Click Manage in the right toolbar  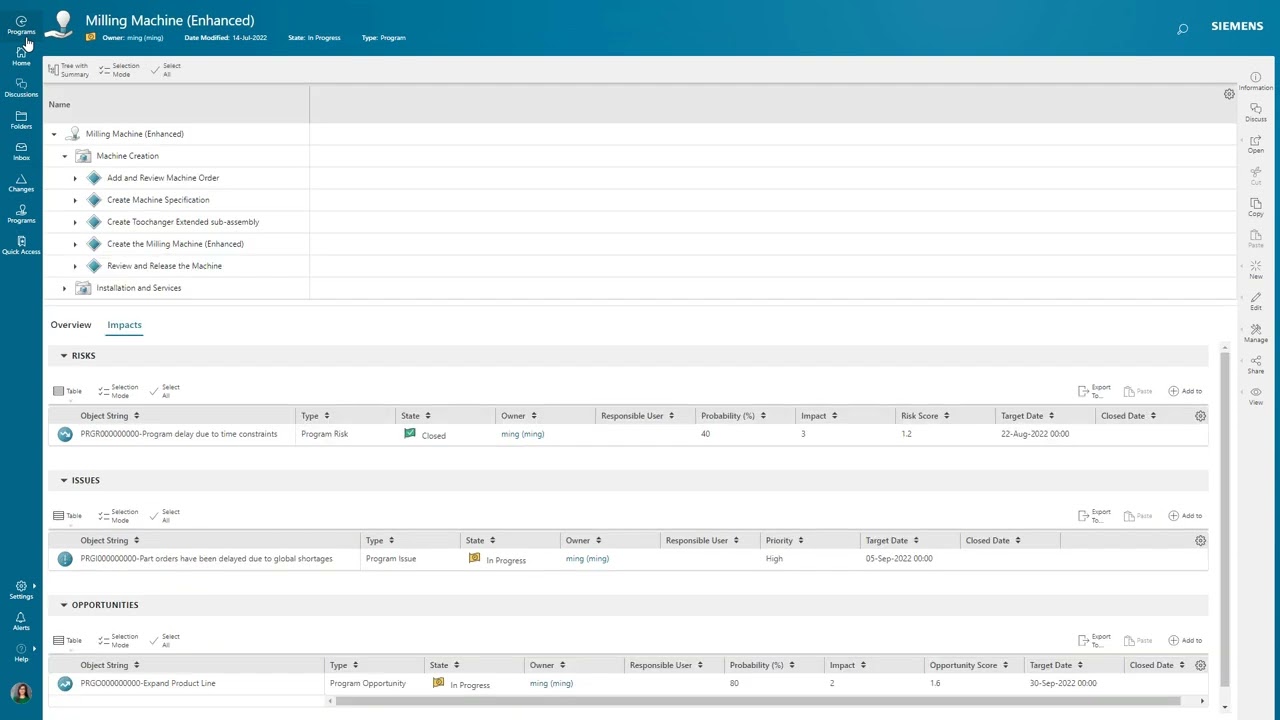pos(1256,333)
